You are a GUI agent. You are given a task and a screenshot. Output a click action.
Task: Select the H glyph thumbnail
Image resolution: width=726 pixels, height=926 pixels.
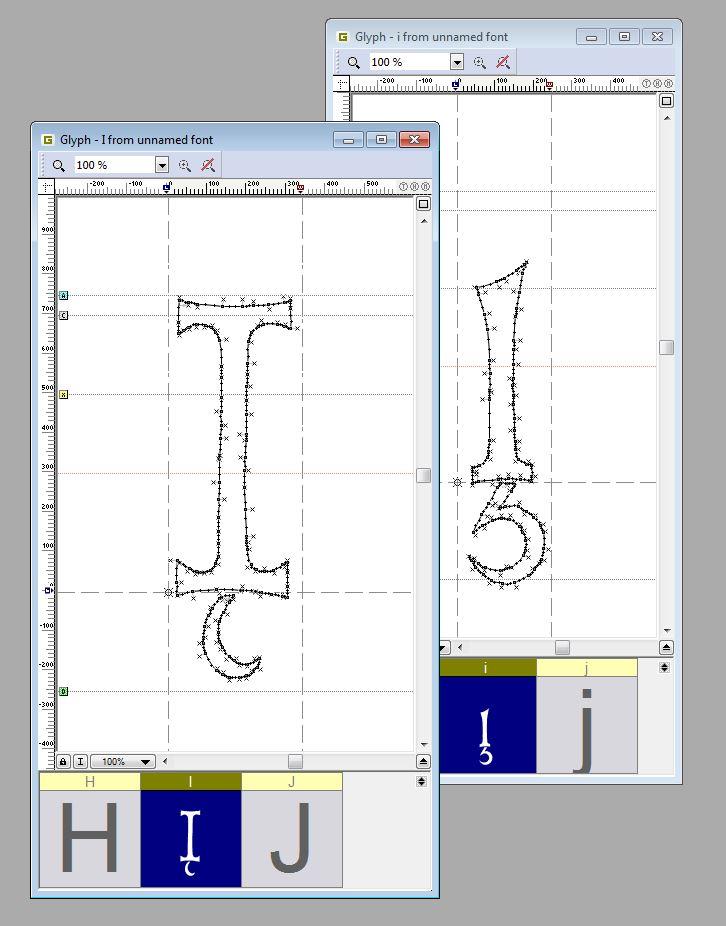[x=90, y=838]
